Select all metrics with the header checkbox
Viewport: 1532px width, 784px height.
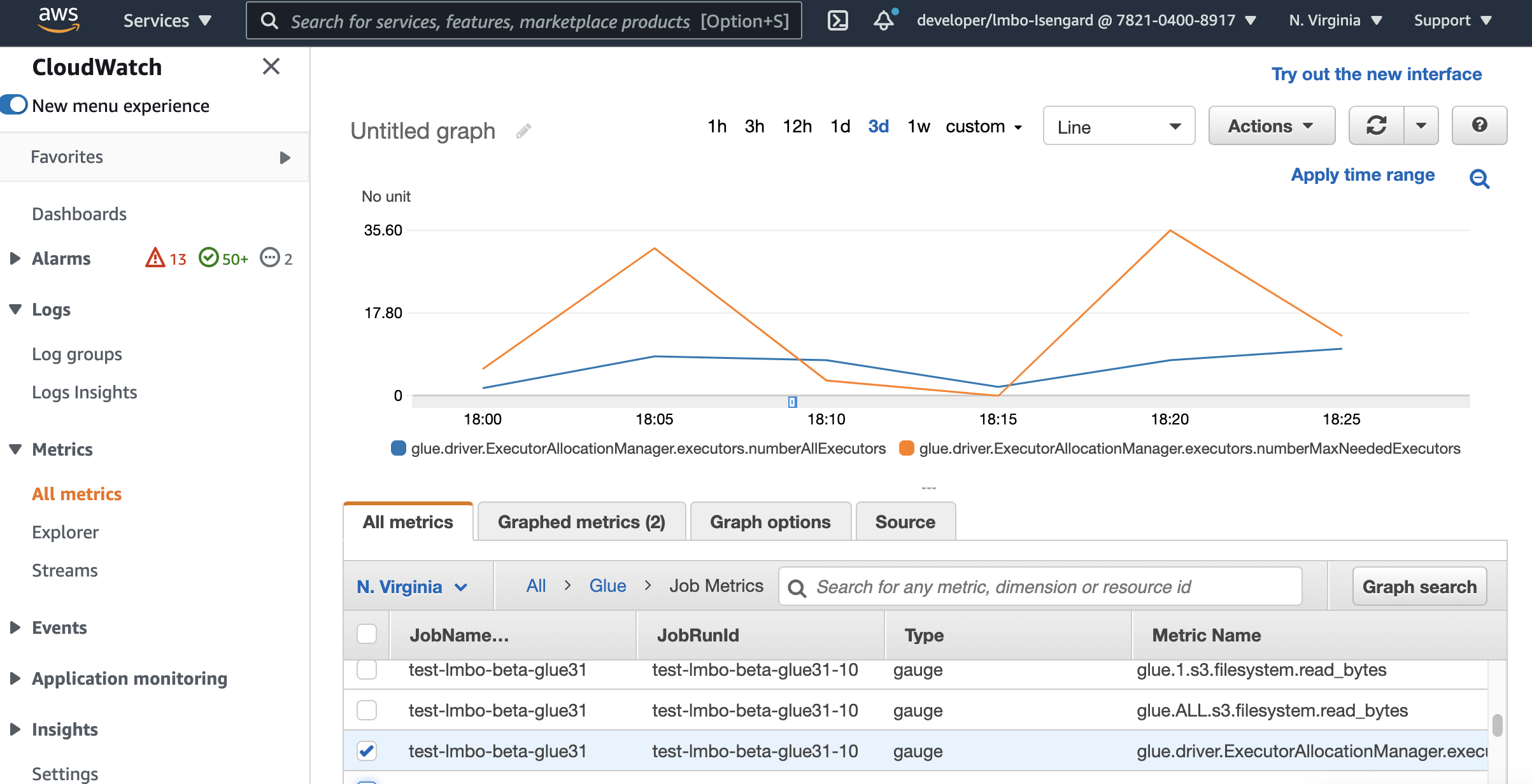pos(367,634)
